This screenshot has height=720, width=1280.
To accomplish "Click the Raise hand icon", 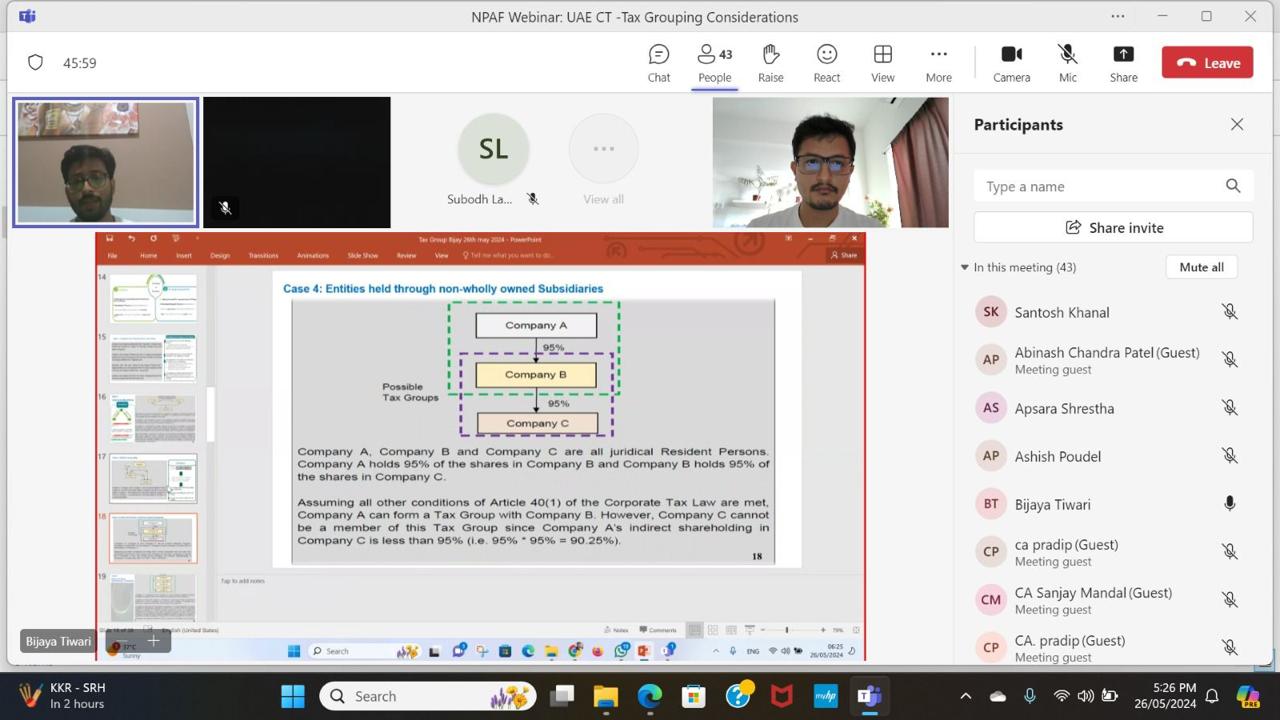I will point(770,62).
